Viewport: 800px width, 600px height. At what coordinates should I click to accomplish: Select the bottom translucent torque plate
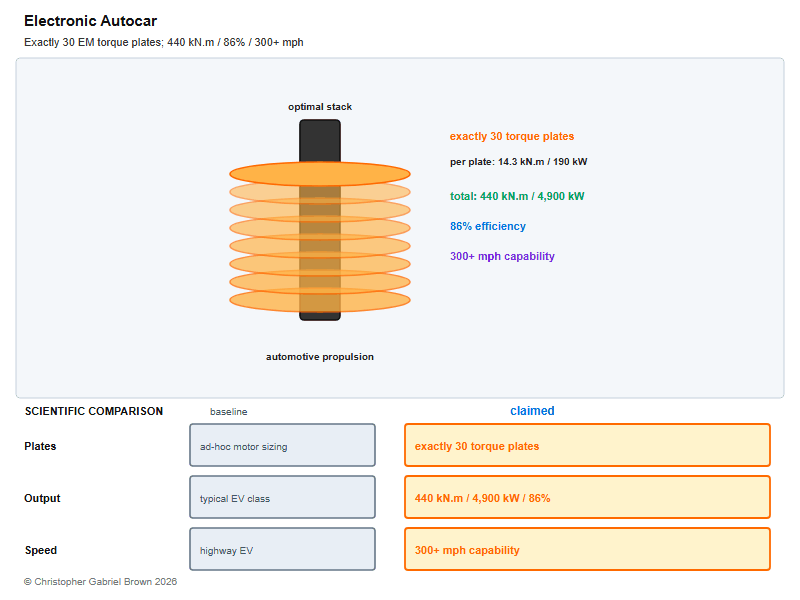click(320, 300)
